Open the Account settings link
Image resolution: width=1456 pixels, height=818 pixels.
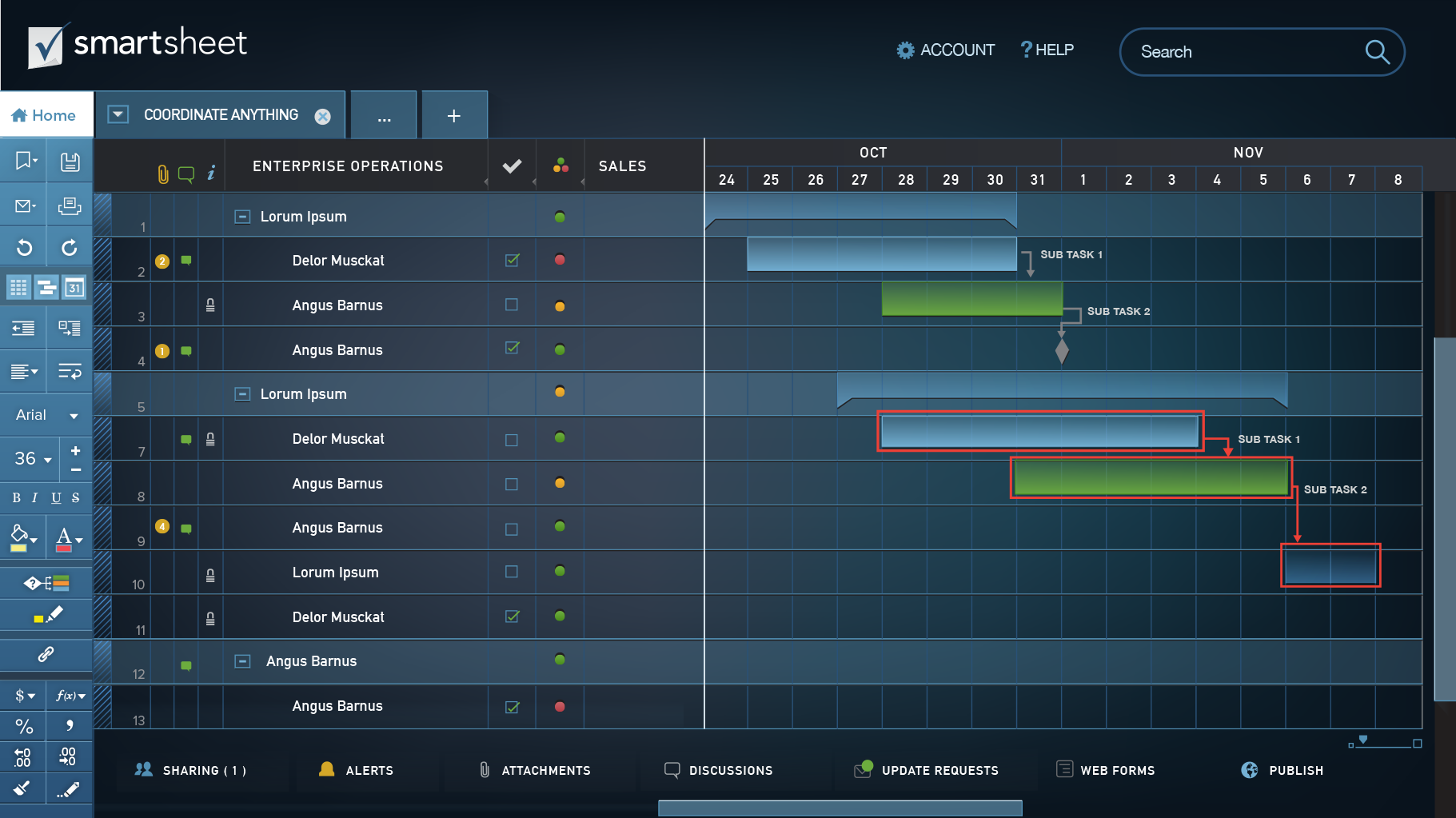pyautogui.click(x=945, y=50)
